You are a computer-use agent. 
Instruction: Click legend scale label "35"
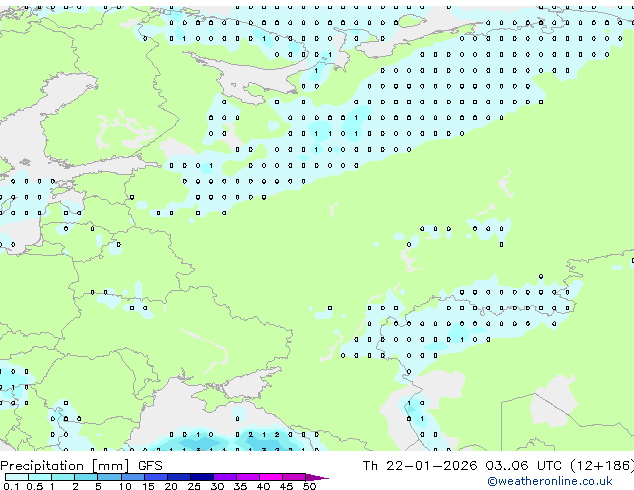tap(241, 486)
